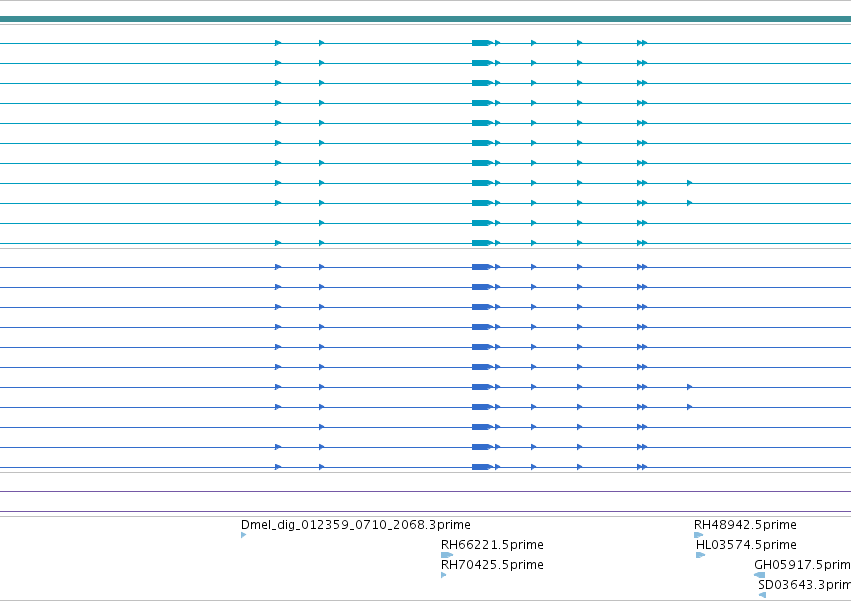
Task: Click the arrow glyph under Dmel_dig_012359_0710_2068.3prime
Action: pyautogui.click(x=244, y=535)
